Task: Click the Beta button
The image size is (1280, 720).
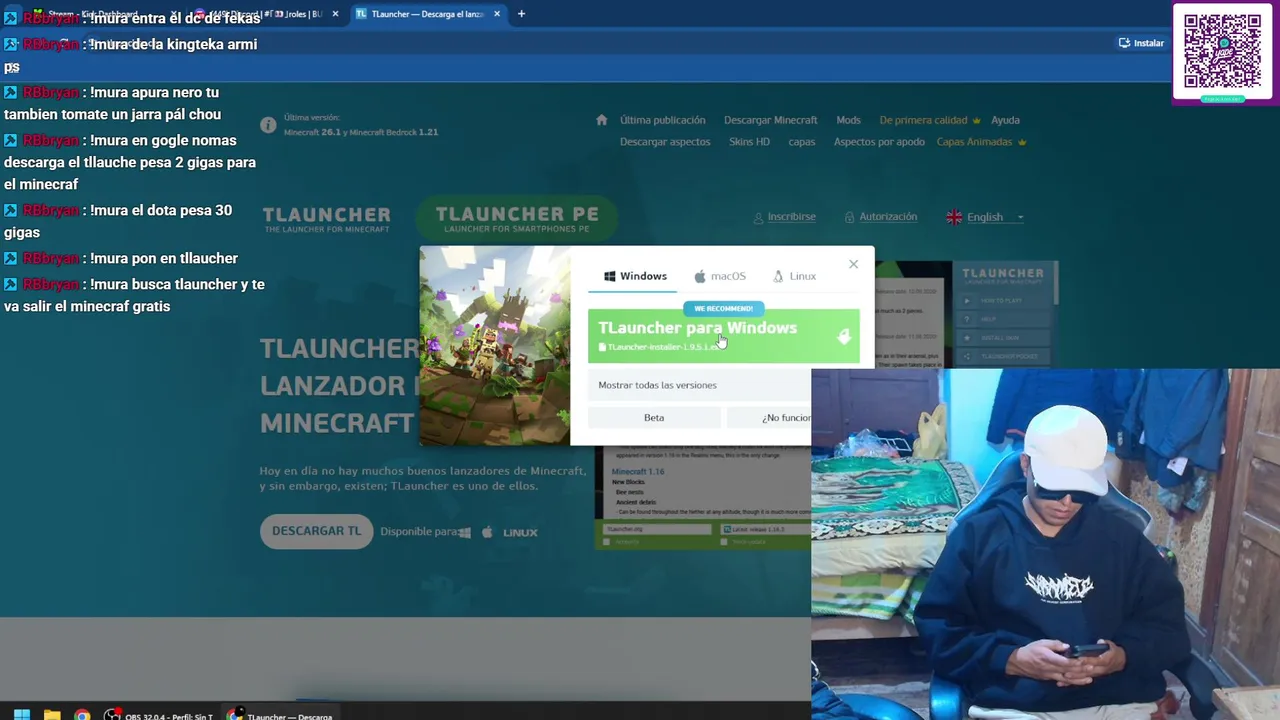Action: coord(654,417)
